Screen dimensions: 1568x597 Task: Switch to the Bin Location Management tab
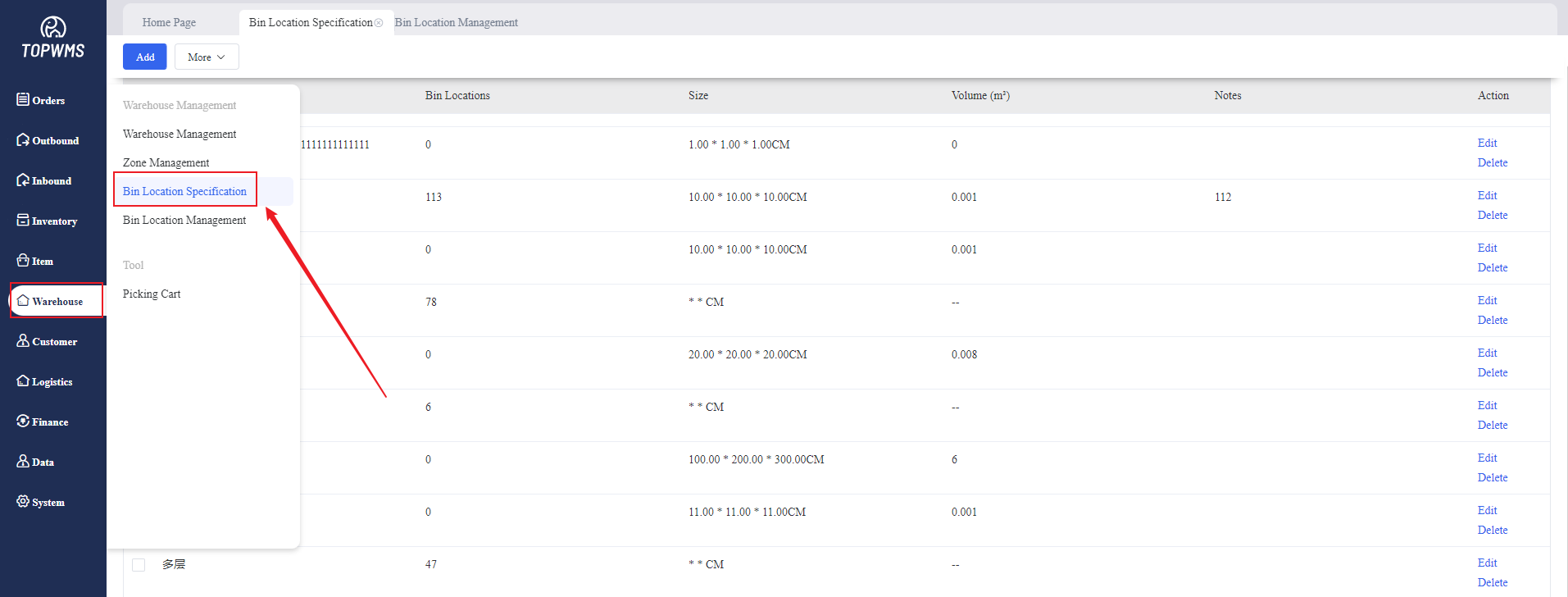pyautogui.click(x=456, y=23)
